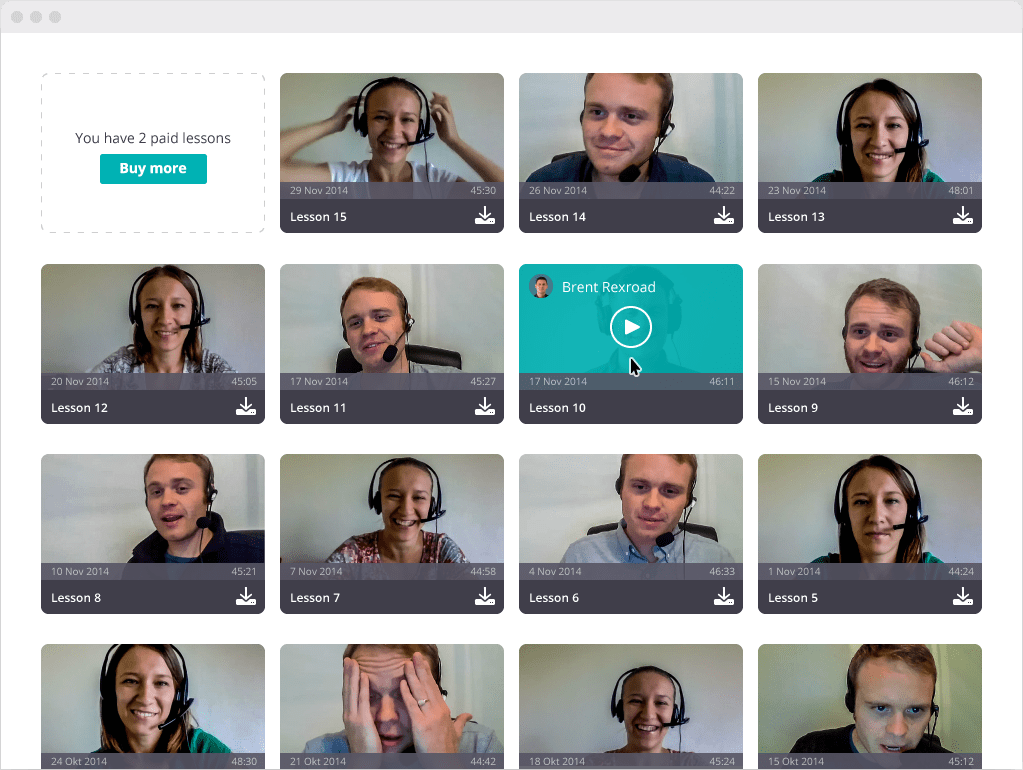Click the 1 Nov 2014 date label
Image resolution: width=1023 pixels, height=770 pixels.
(x=794, y=572)
